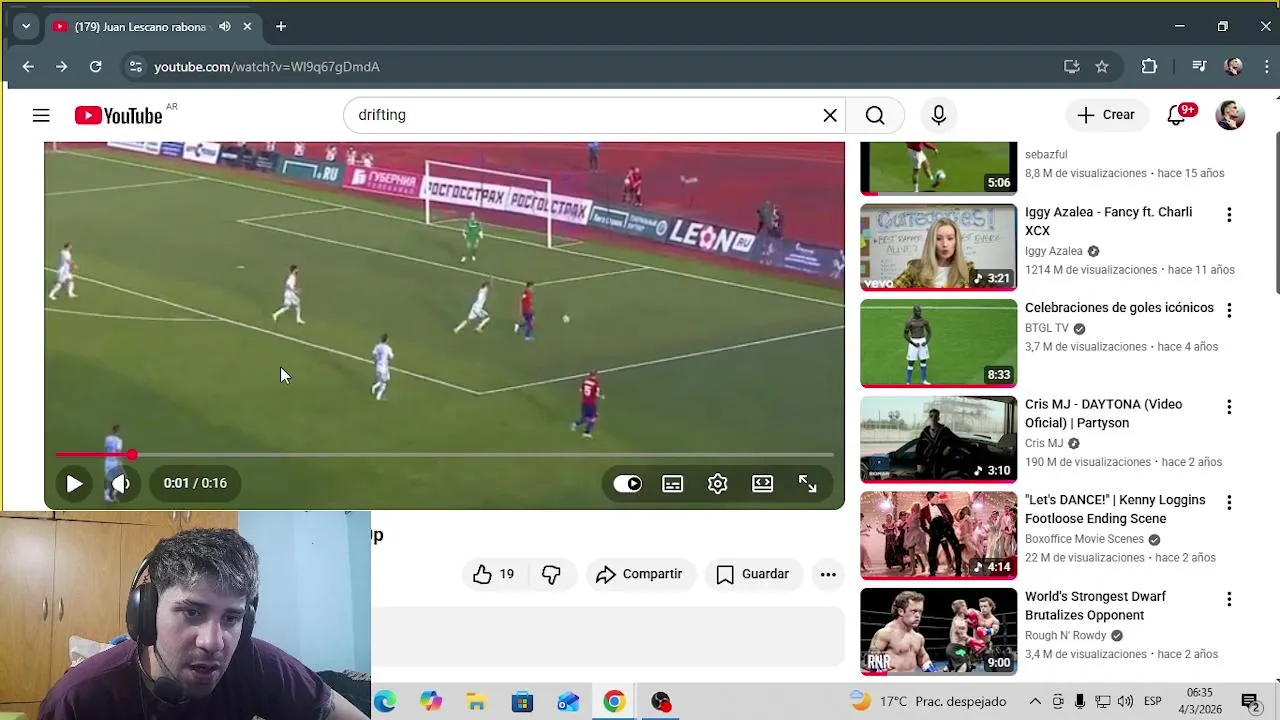
Task: Install YouTube app from address bar icon
Action: [x=1072, y=67]
